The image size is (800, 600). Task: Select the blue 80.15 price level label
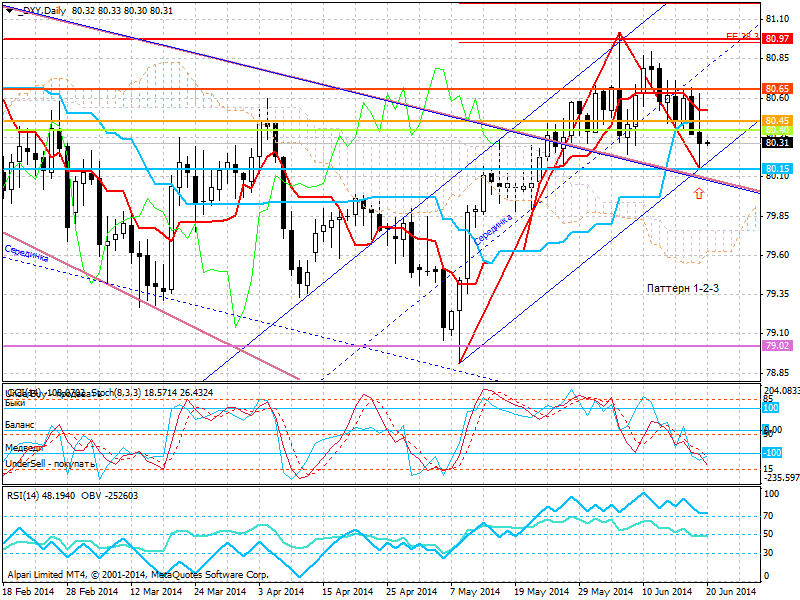click(778, 168)
